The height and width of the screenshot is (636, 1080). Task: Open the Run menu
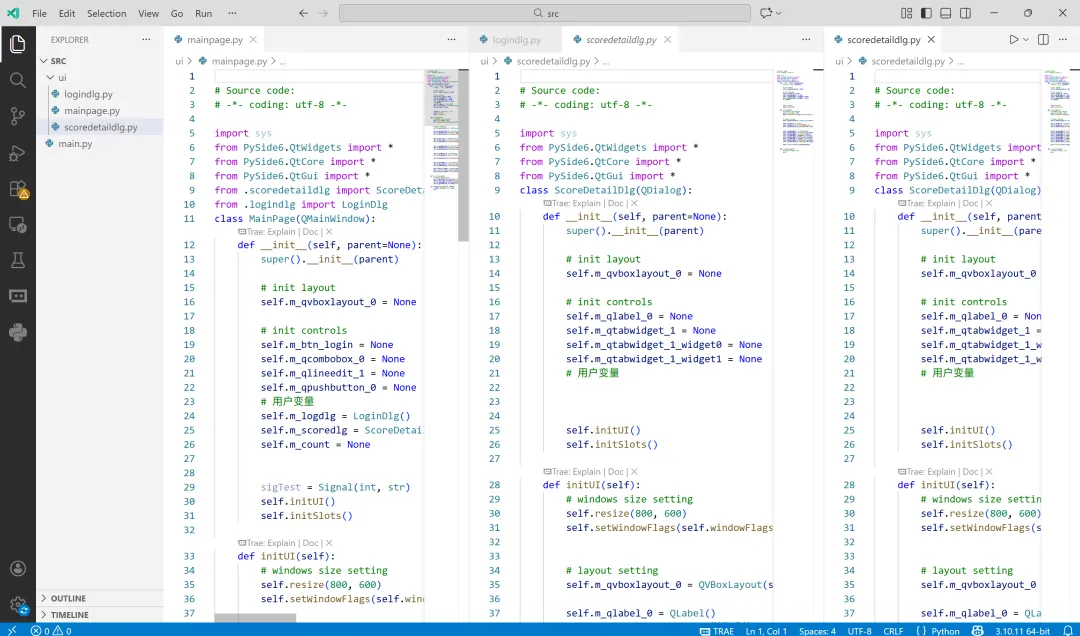click(x=203, y=13)
